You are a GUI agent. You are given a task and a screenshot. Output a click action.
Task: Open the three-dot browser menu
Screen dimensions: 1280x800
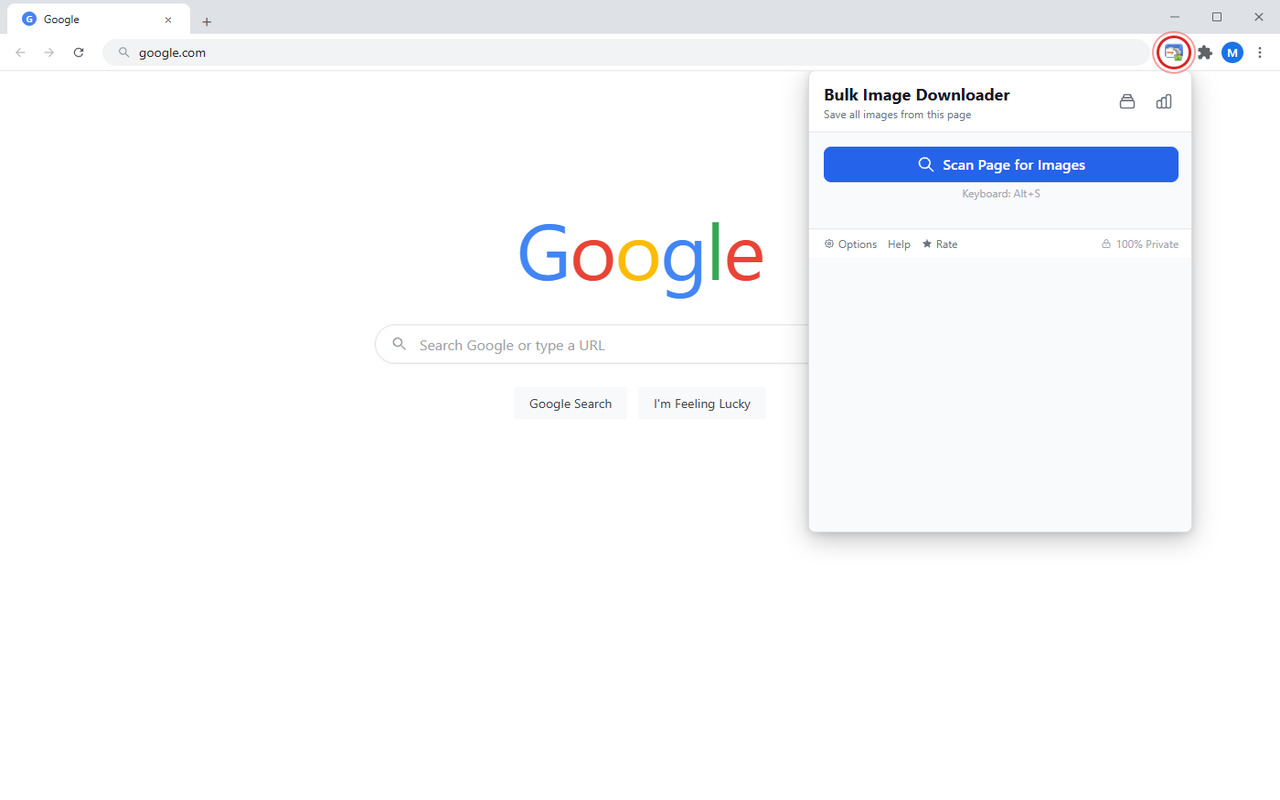(1260, 52)
